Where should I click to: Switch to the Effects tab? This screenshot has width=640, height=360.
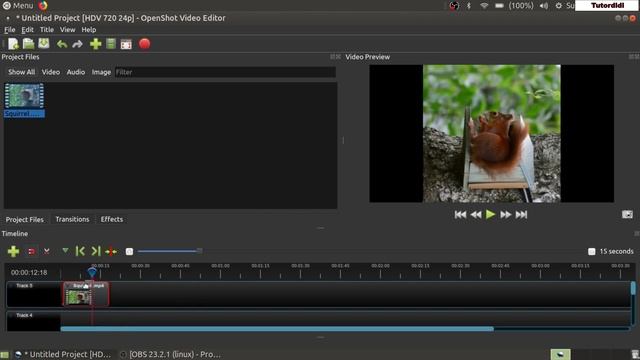[x=112, y=220]
